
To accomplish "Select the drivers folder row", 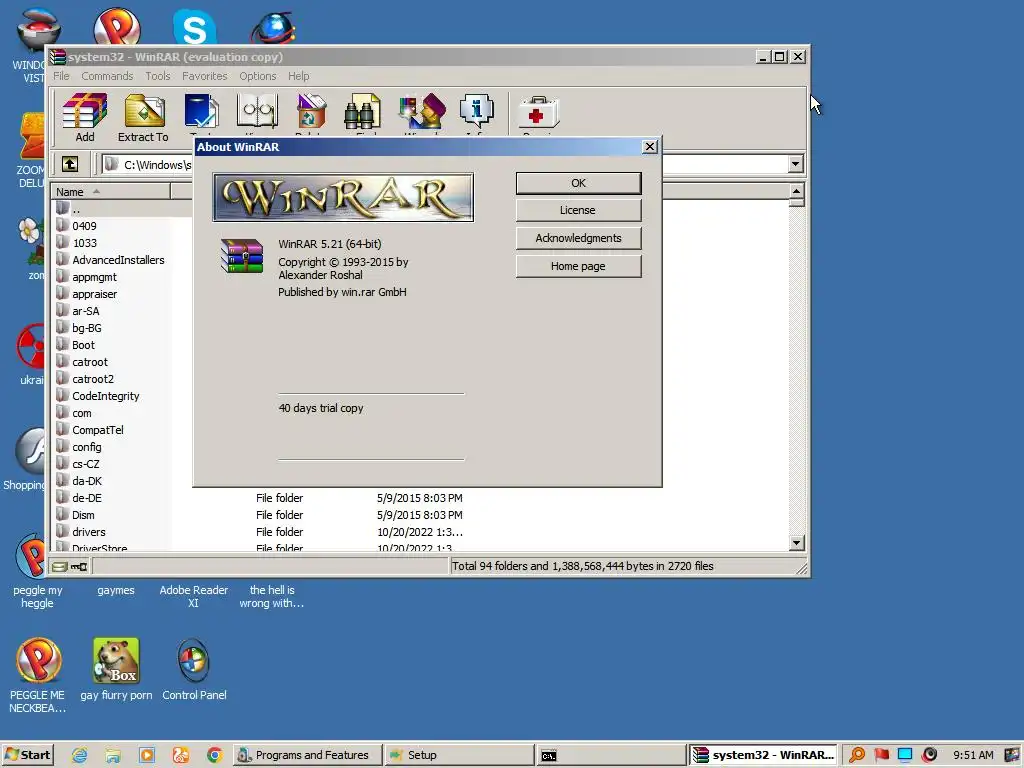I will (418, 532).
